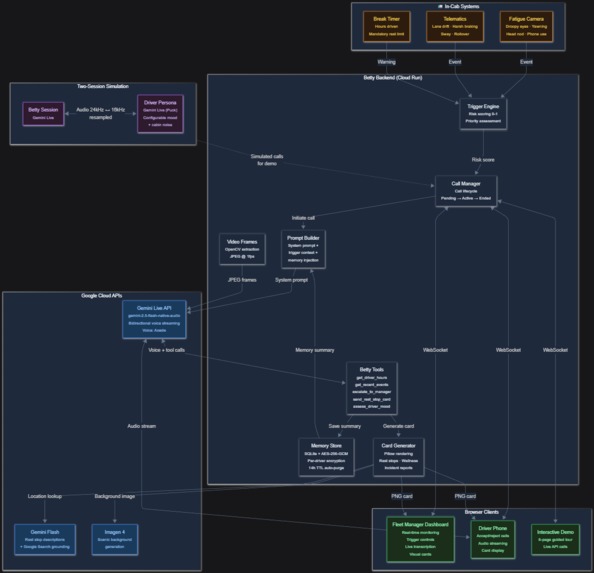The height and width of the screenshot is (573, 594).
Task: Click the Video Frames node
Action: click(x=242, y=249)
